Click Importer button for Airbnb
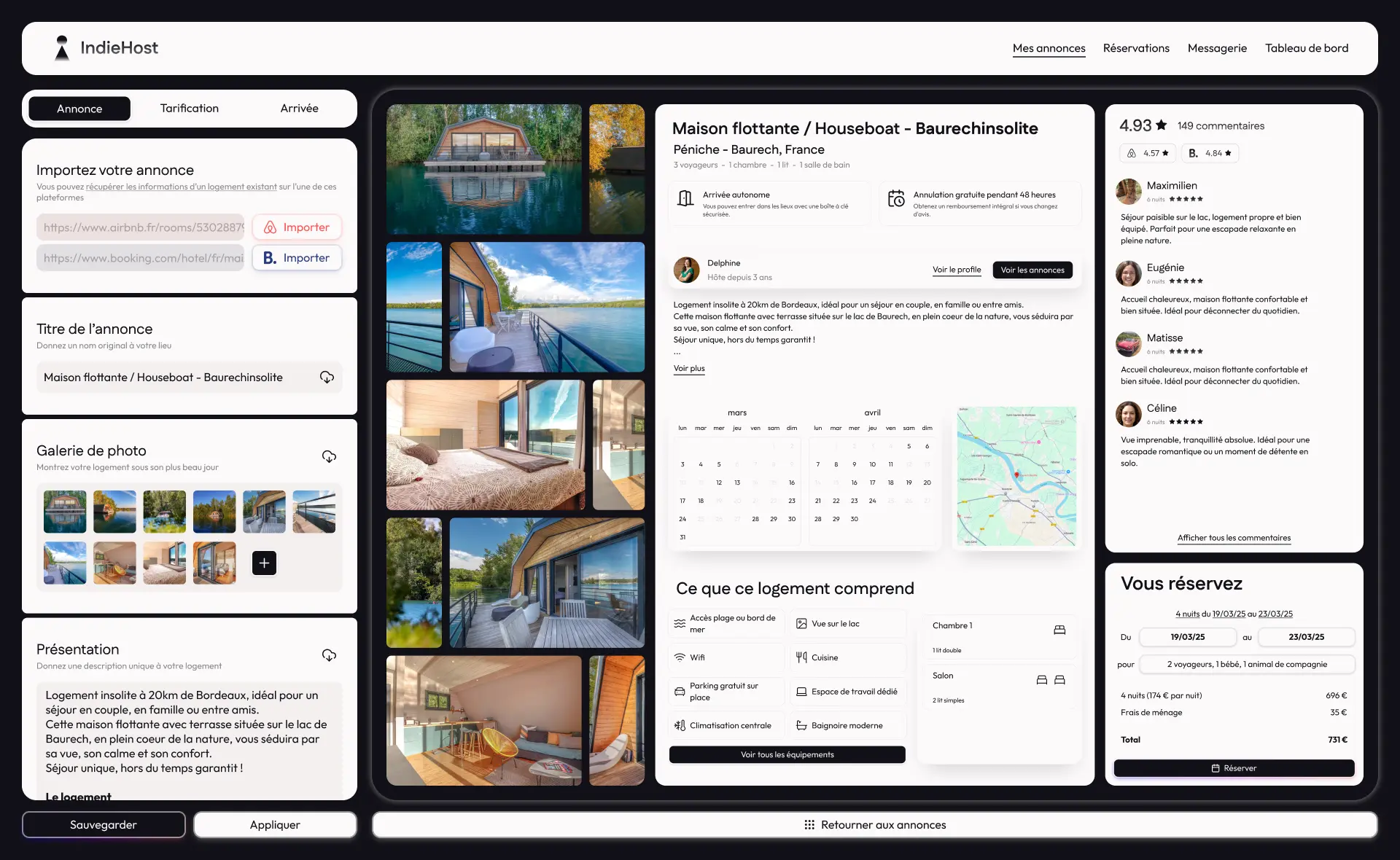The image size is (1400, 860). coord(297,227)
